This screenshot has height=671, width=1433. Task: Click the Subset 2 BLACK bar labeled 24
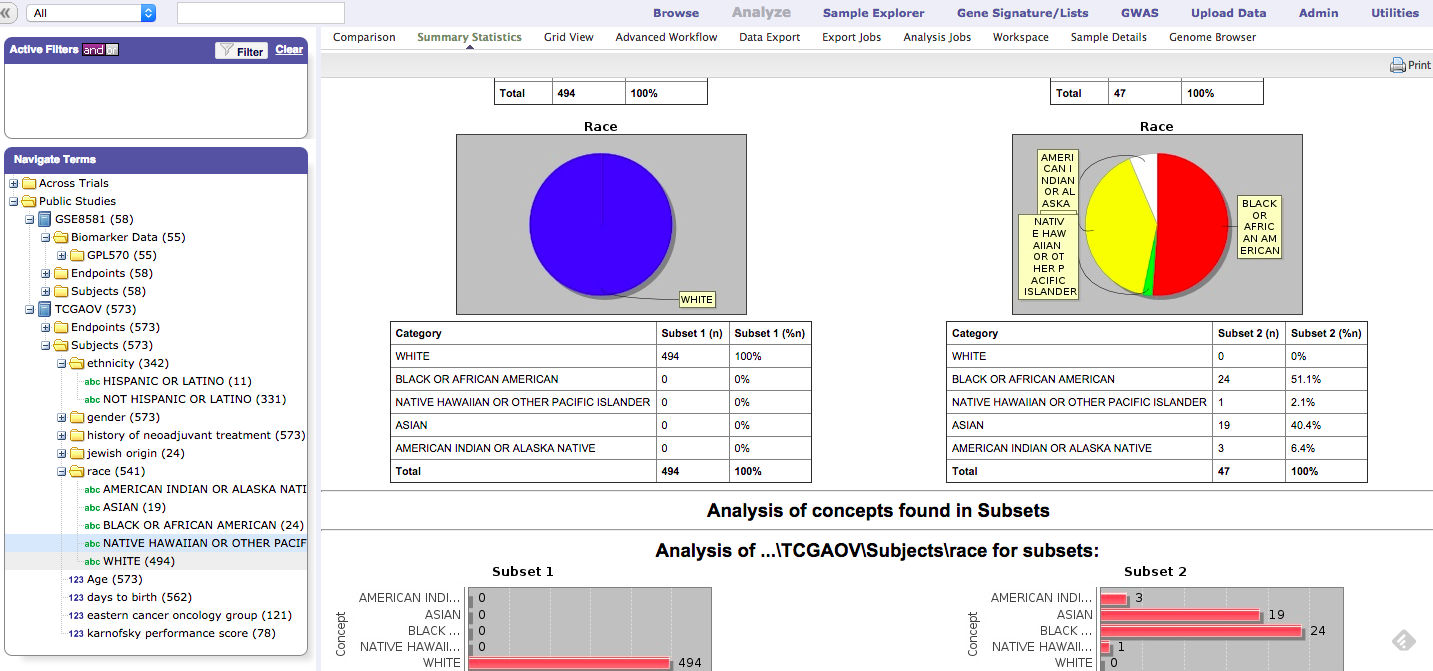1201,631
